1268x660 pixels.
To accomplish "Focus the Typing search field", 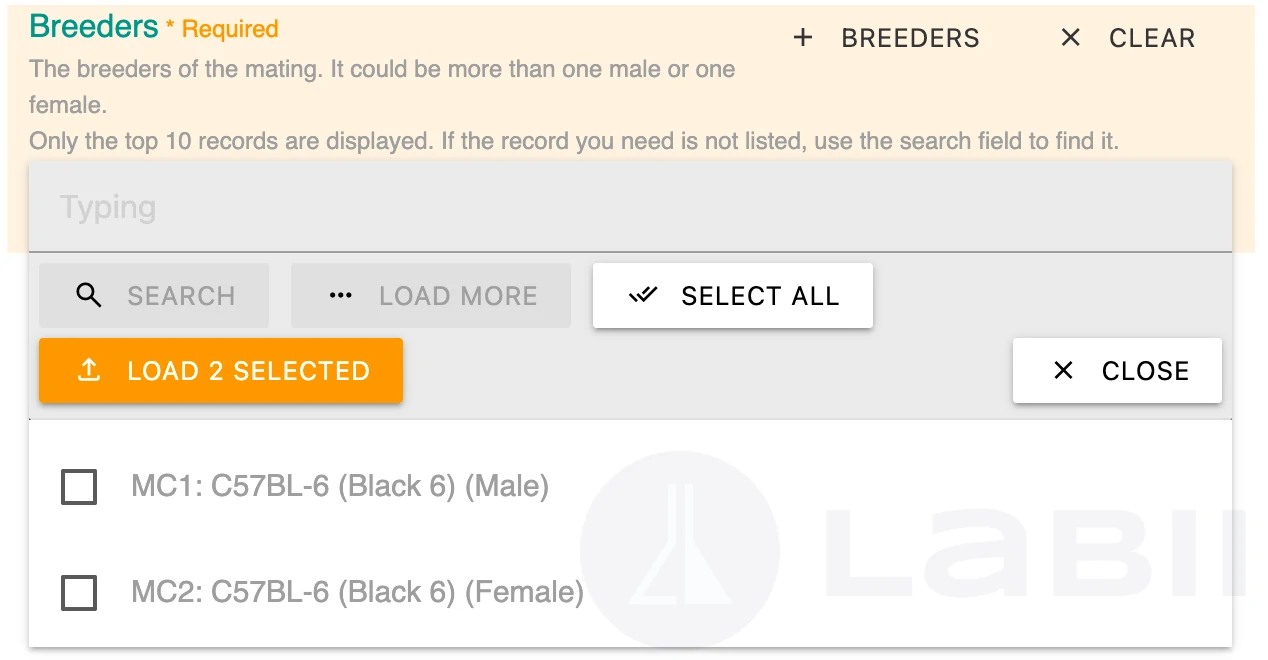I will tap(630, 208).
